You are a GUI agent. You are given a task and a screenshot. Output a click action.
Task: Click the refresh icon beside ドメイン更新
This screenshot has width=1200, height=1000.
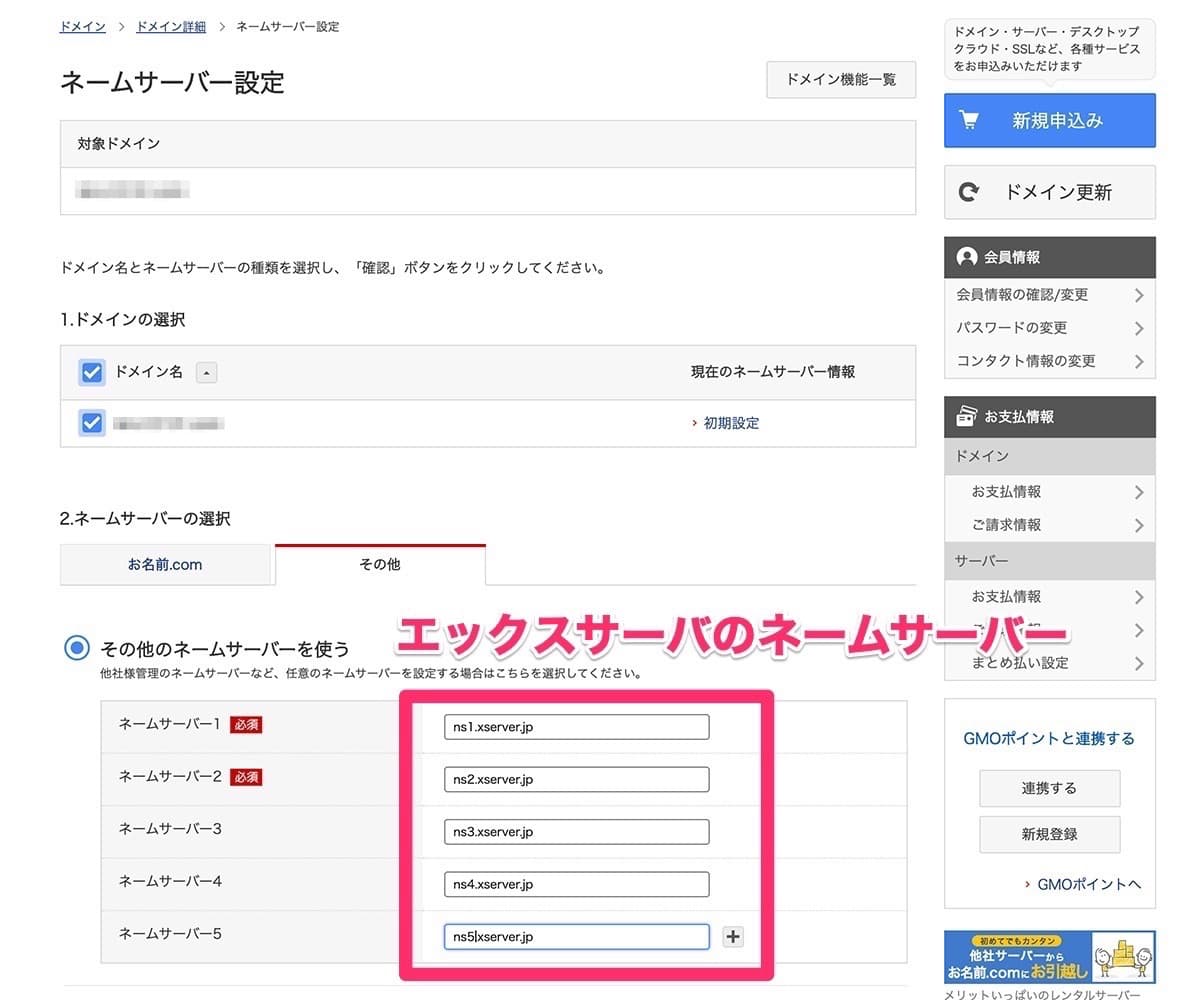[x=967, y=192]
